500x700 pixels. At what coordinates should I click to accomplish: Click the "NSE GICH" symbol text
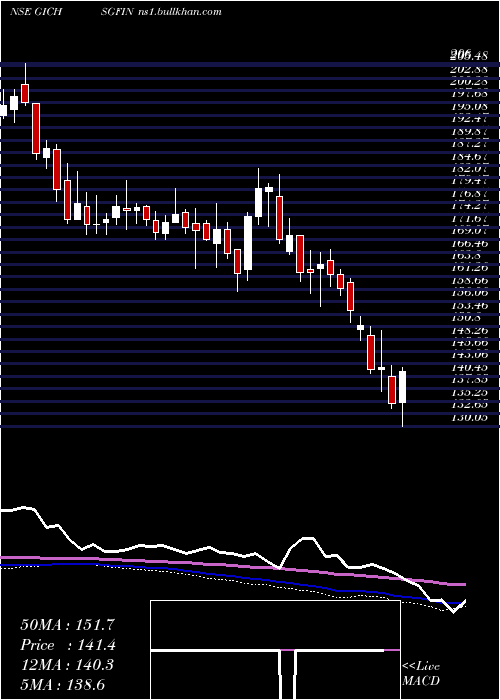click(36, 12)
